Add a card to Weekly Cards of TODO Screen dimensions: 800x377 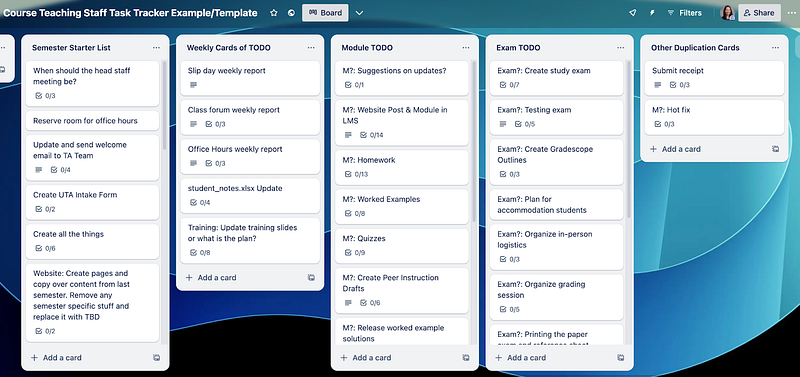(211, 278)
